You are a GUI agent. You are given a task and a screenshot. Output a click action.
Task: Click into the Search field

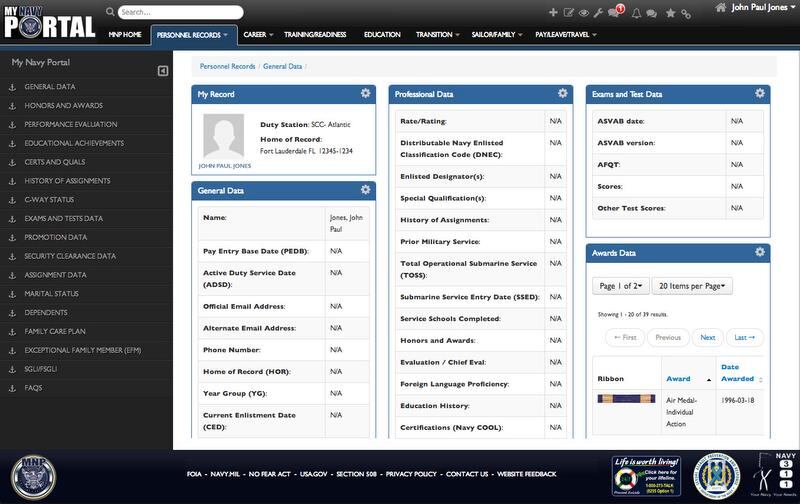180,12
